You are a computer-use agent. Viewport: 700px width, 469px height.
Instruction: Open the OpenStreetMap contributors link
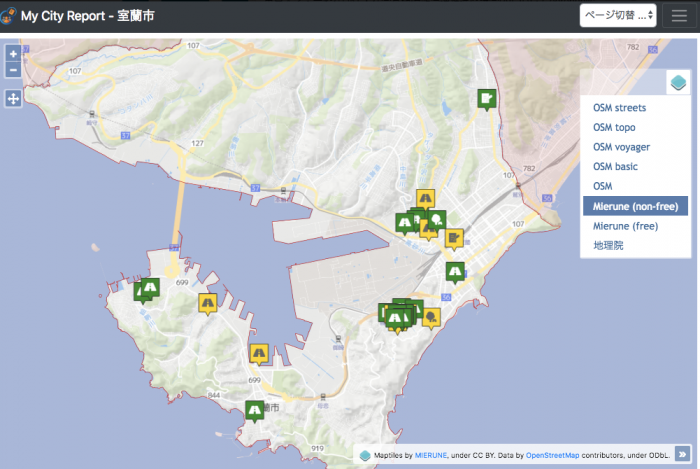552,455
